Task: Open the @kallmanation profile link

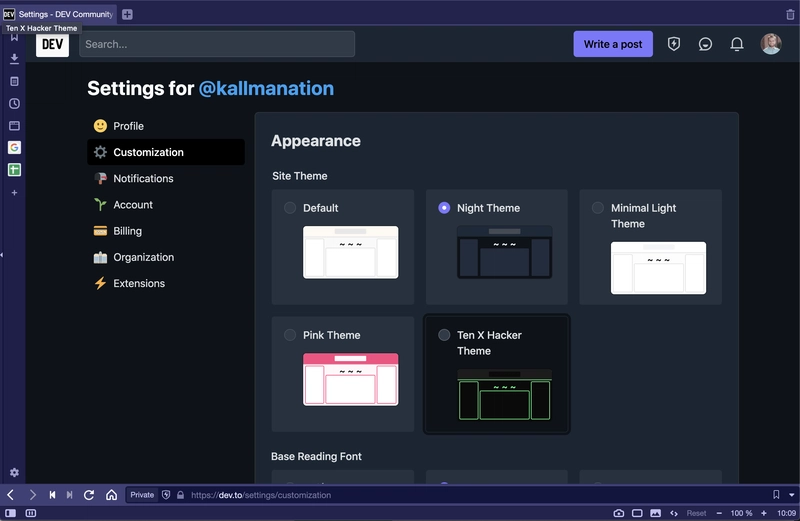Action: click(266, 88)
